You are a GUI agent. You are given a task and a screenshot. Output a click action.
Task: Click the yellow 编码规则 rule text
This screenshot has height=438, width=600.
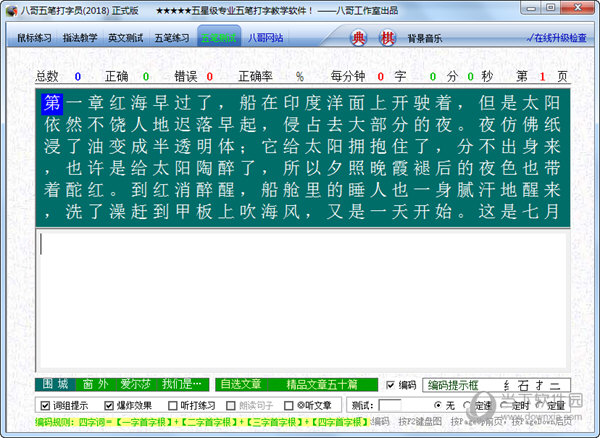coord(202,422)
